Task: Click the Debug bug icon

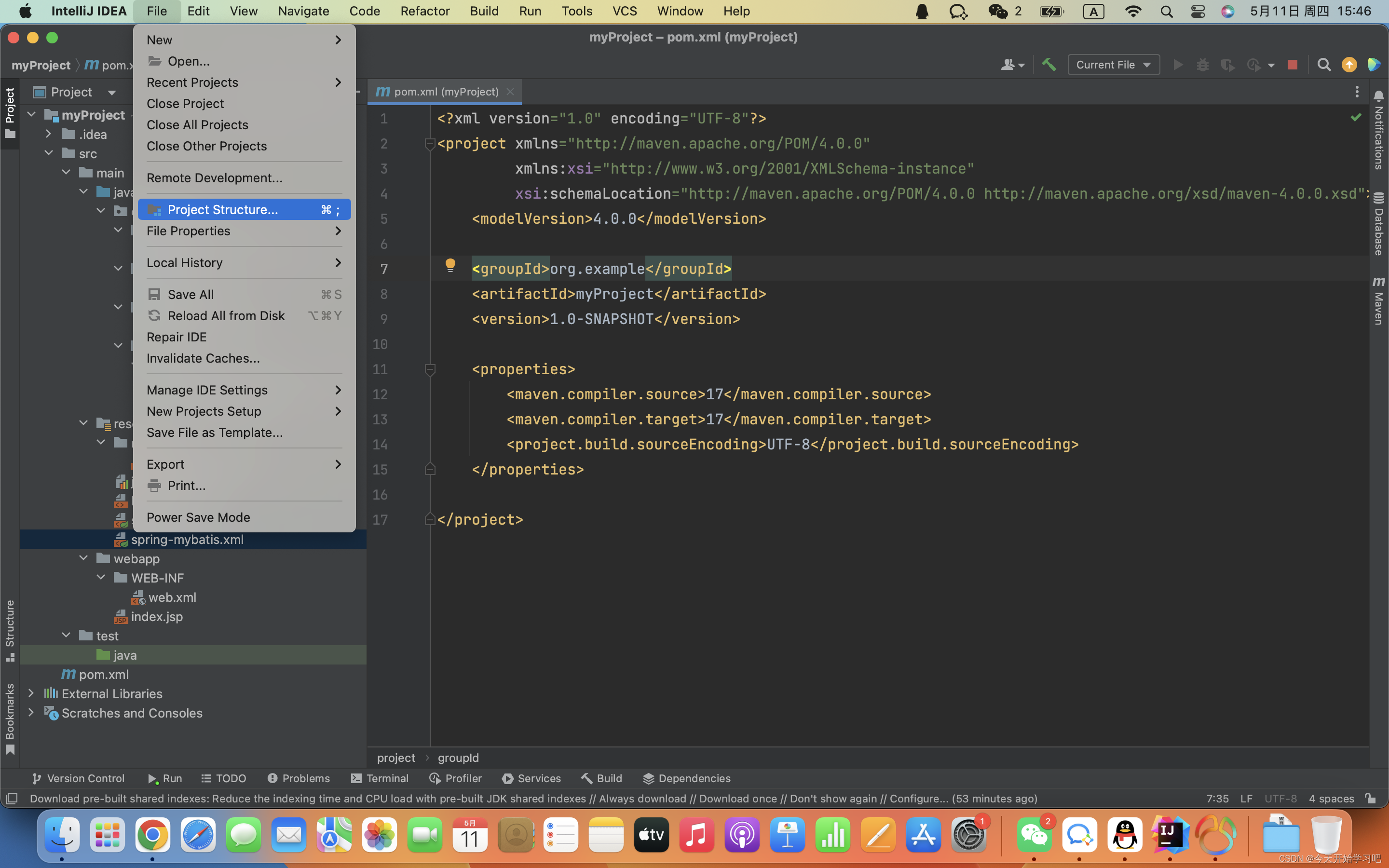Action: pos(1202,65)
